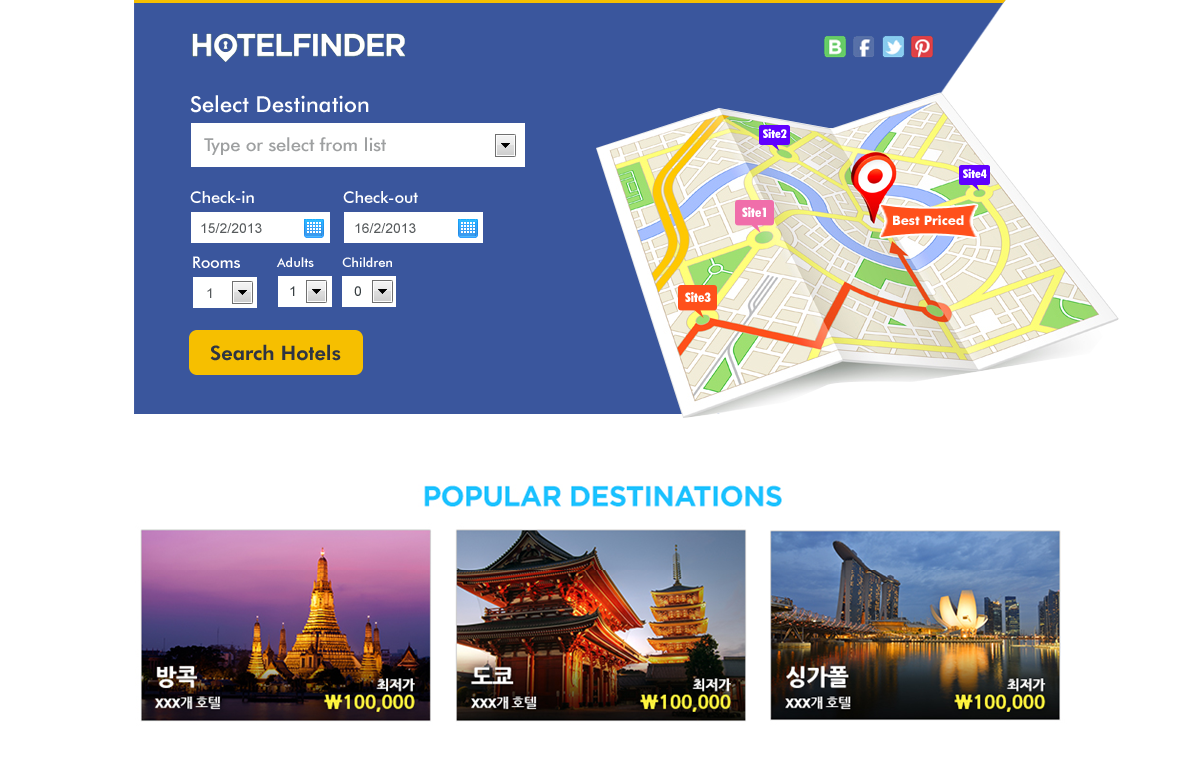1200x769 pixels.
Task: Open the green Blogger social icon
Action: [x=835, y=46]
